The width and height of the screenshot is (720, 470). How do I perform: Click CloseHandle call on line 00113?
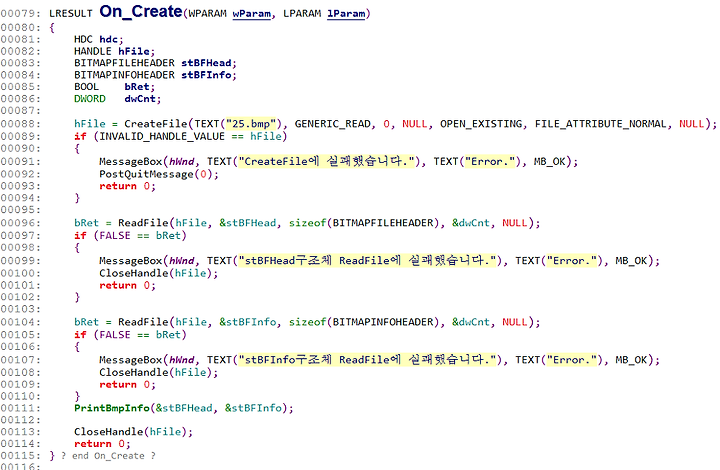click(x=108, y=432)
